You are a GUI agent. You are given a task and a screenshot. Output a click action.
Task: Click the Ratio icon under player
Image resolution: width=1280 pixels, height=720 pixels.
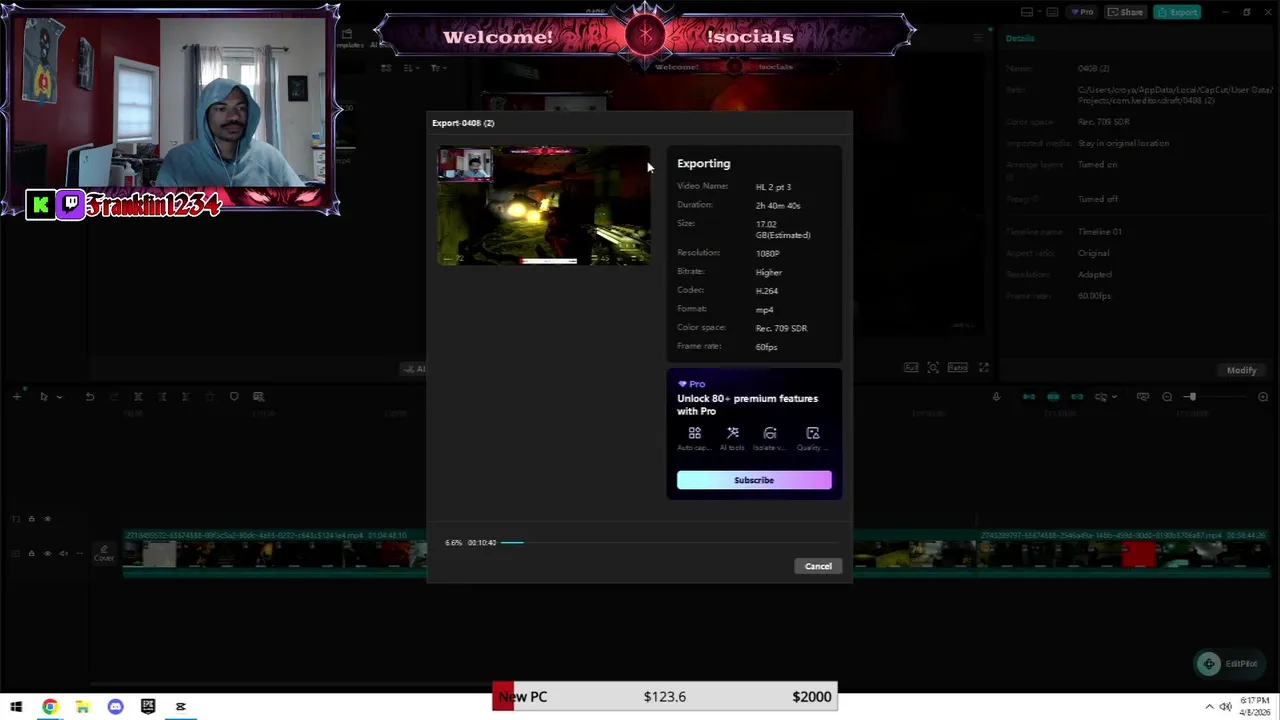click(957, 368)
